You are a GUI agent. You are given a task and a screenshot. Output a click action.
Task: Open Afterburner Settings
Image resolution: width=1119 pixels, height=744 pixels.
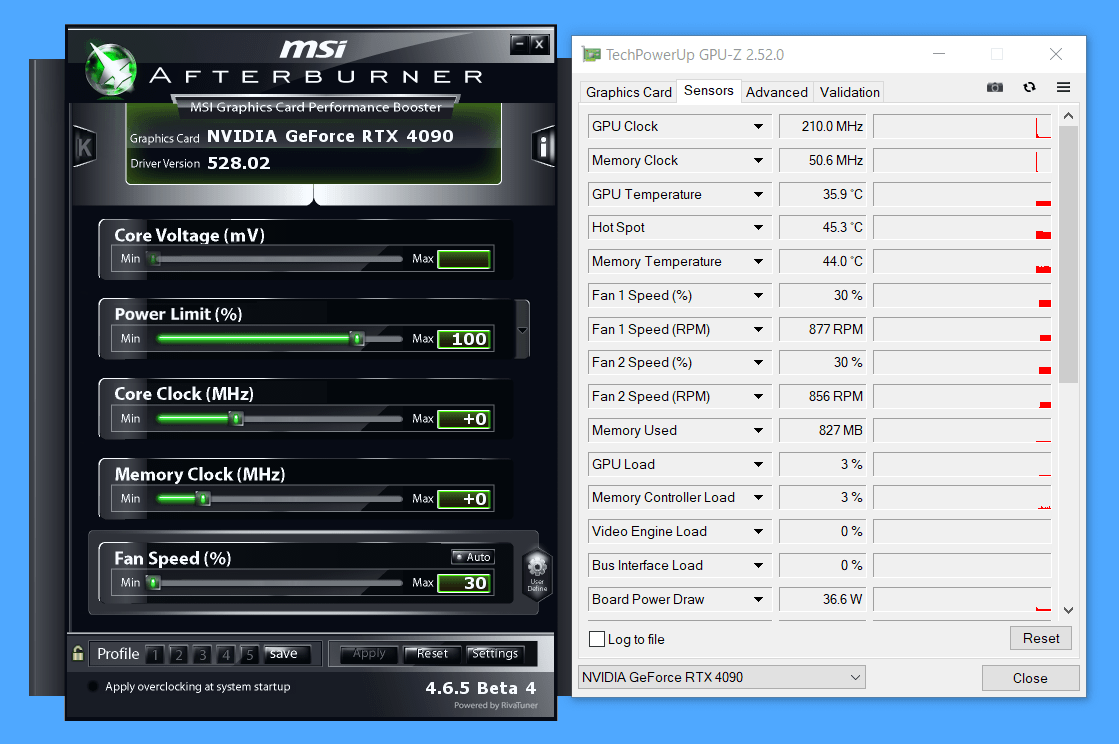click(x=495, y=654)
